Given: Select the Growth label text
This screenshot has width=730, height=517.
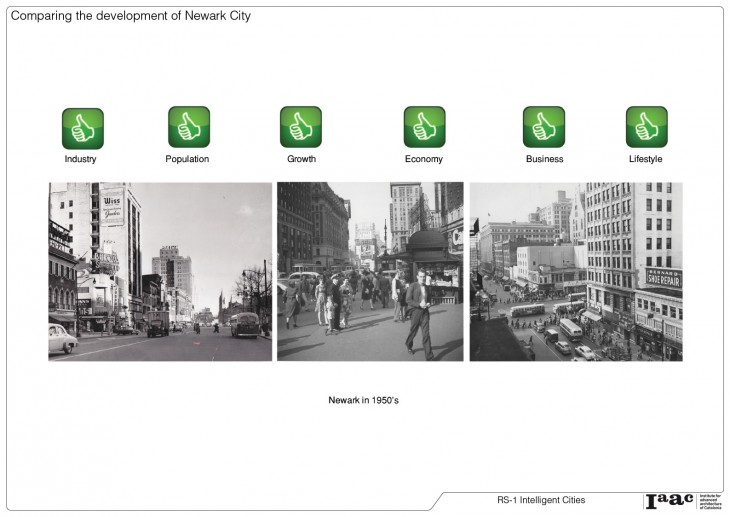Looking at the screenshot, I should (301, 159).
